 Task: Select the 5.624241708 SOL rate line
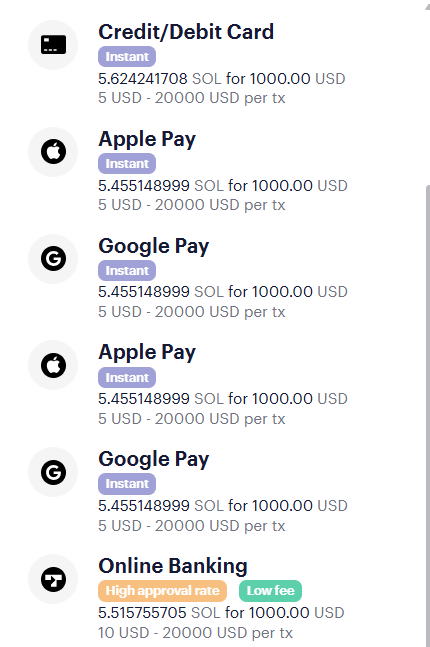click(x=222, y=78)
